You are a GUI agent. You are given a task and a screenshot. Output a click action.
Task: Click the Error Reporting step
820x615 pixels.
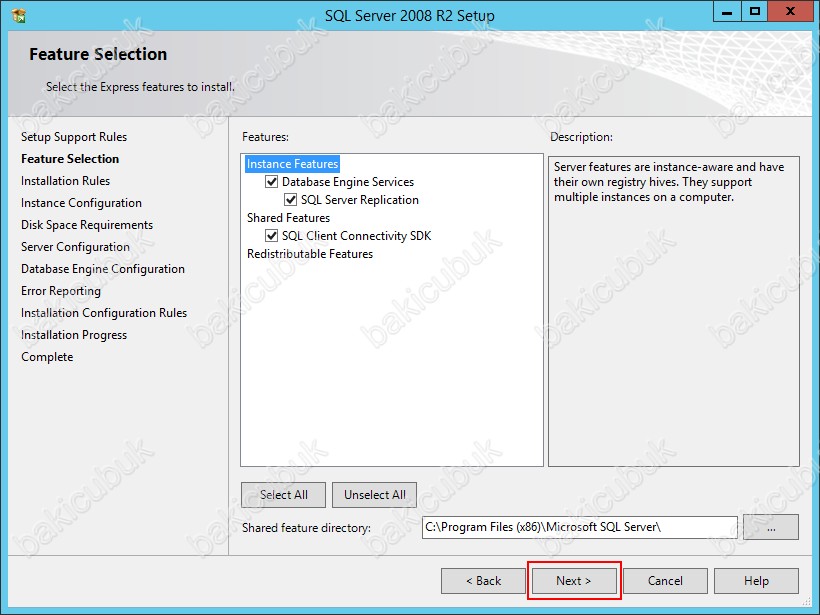click(61, 291)
